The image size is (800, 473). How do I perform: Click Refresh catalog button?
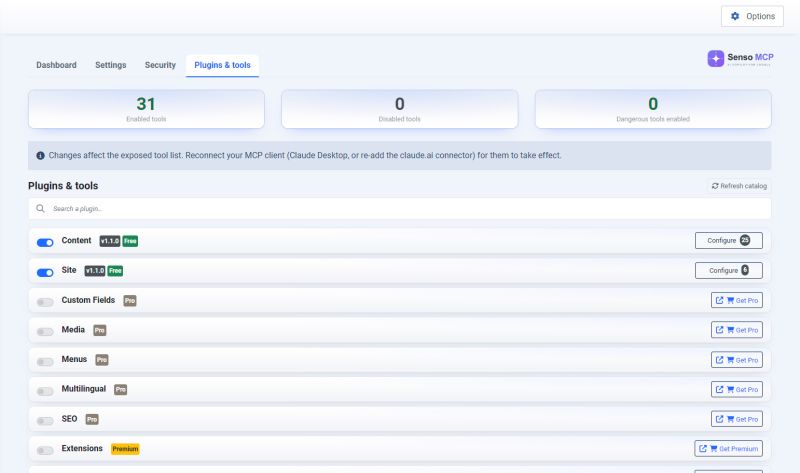point(739,186)
